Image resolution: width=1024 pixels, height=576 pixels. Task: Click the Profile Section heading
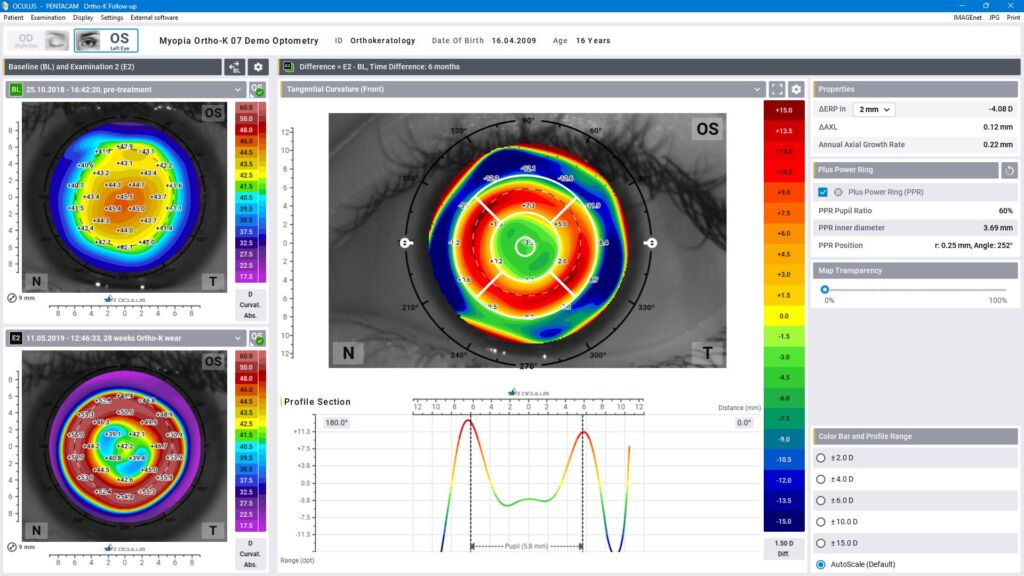(x=317, y=402)
